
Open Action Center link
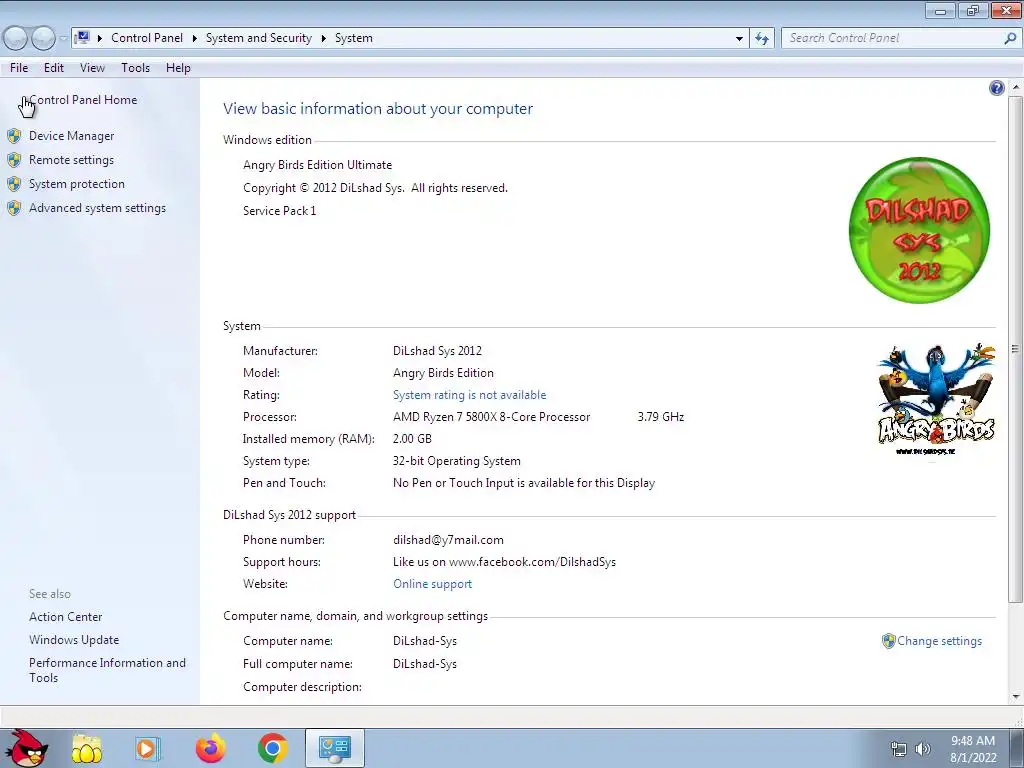point(65,617)
